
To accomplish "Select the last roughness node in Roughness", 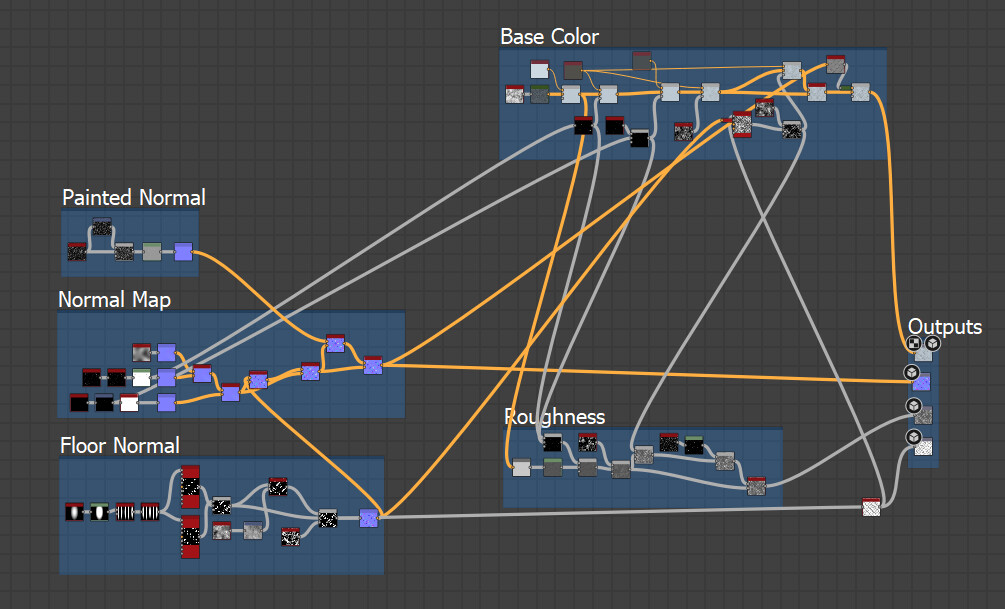I will tap(756, 486).
